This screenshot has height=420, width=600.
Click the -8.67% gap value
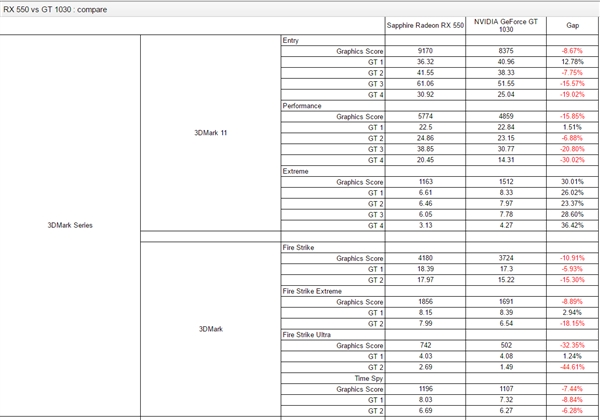[x=572, y=51]
